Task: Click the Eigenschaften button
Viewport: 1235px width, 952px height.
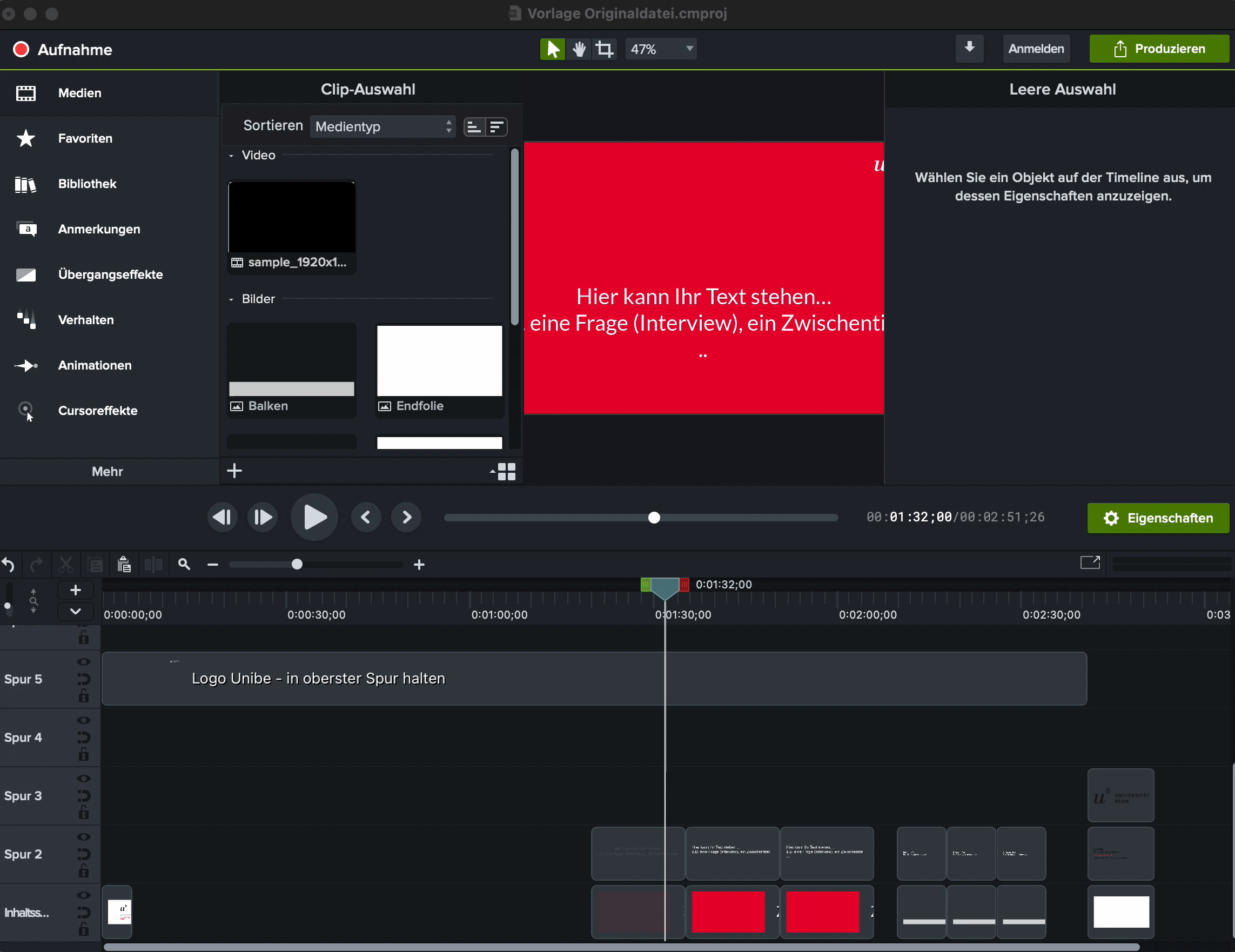Action: (1158, 518)
